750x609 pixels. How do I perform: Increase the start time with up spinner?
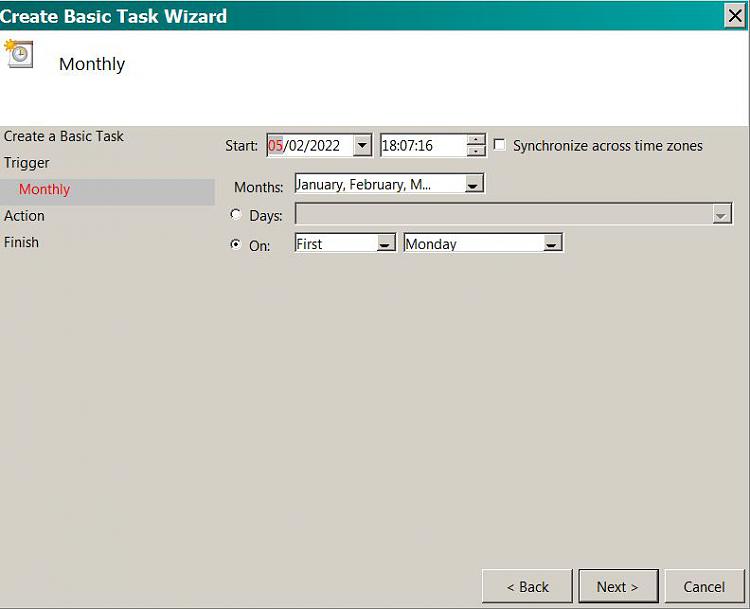(x=476, y=140)
